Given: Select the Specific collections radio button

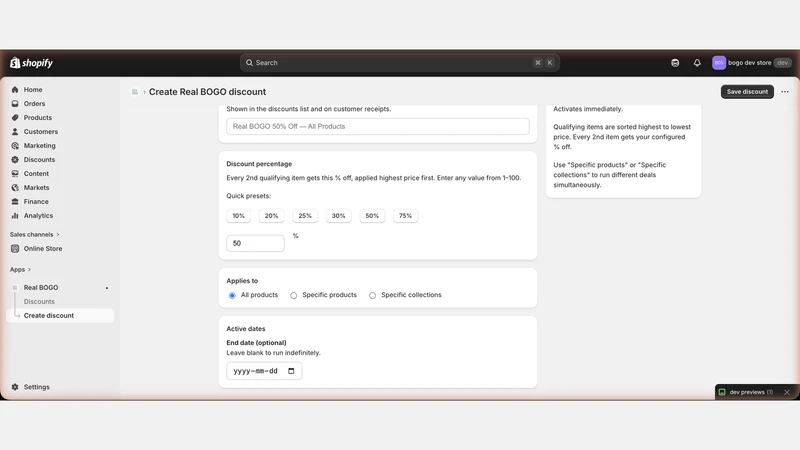Looking at the screenshot, I should [372, 295].
